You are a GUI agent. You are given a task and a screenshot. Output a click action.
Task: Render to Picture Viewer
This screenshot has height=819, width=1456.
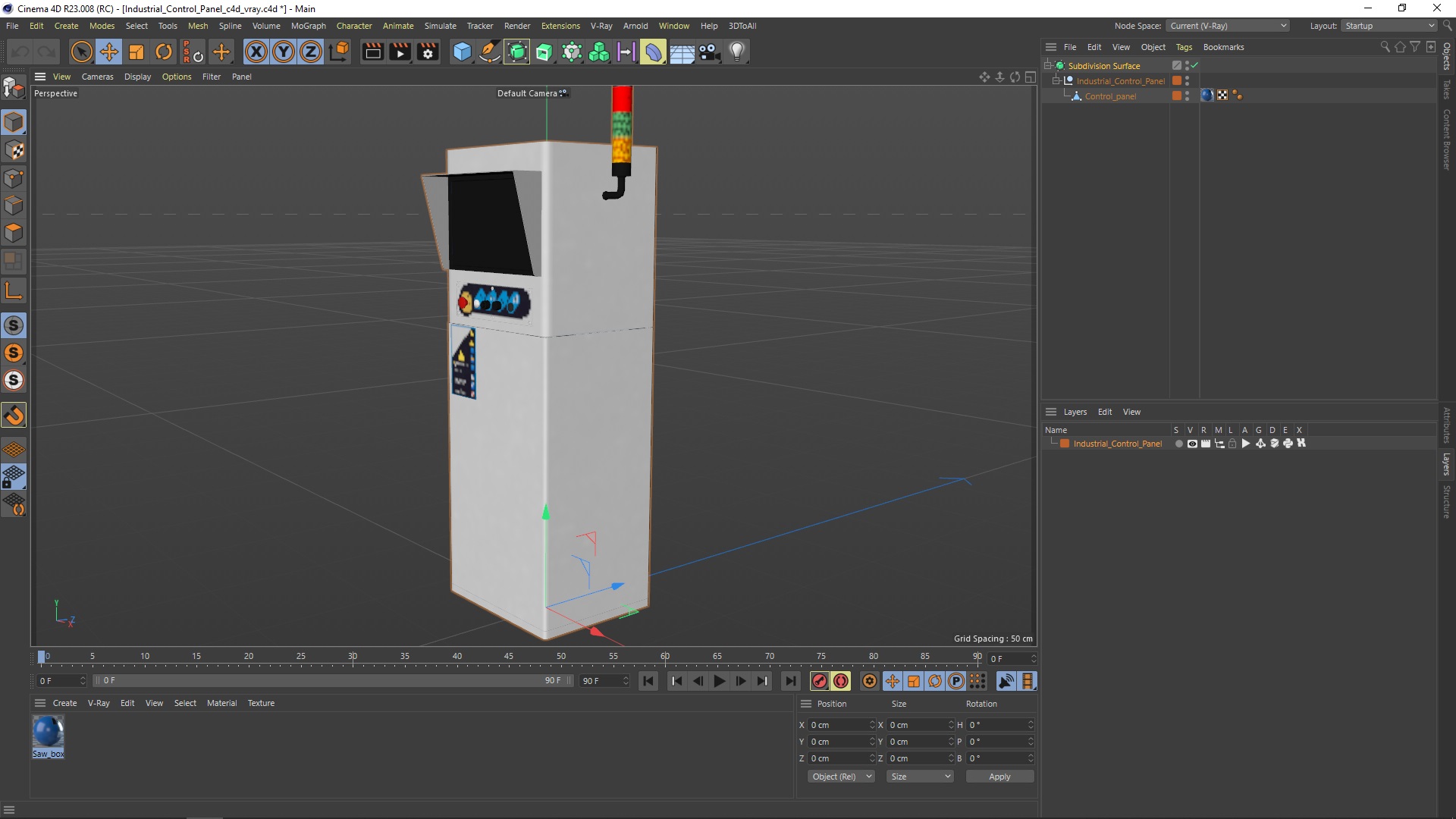(x=400, y=52)
